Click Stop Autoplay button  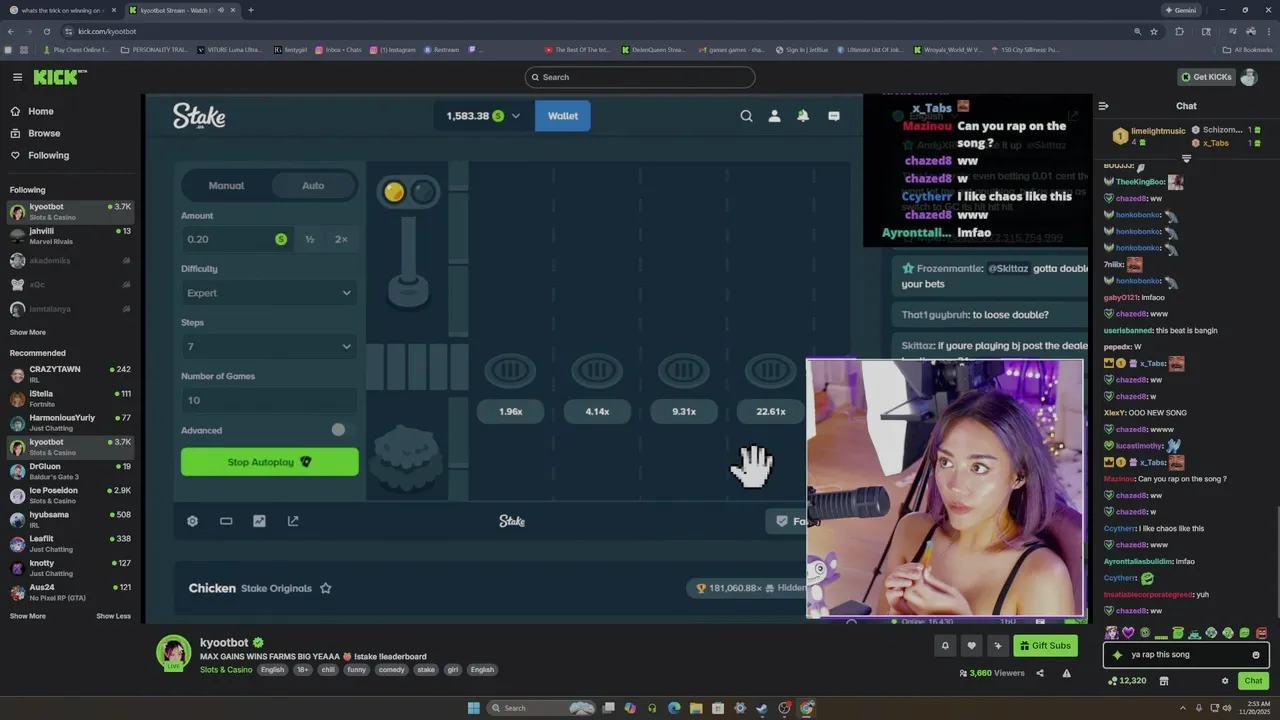point(269,462)
